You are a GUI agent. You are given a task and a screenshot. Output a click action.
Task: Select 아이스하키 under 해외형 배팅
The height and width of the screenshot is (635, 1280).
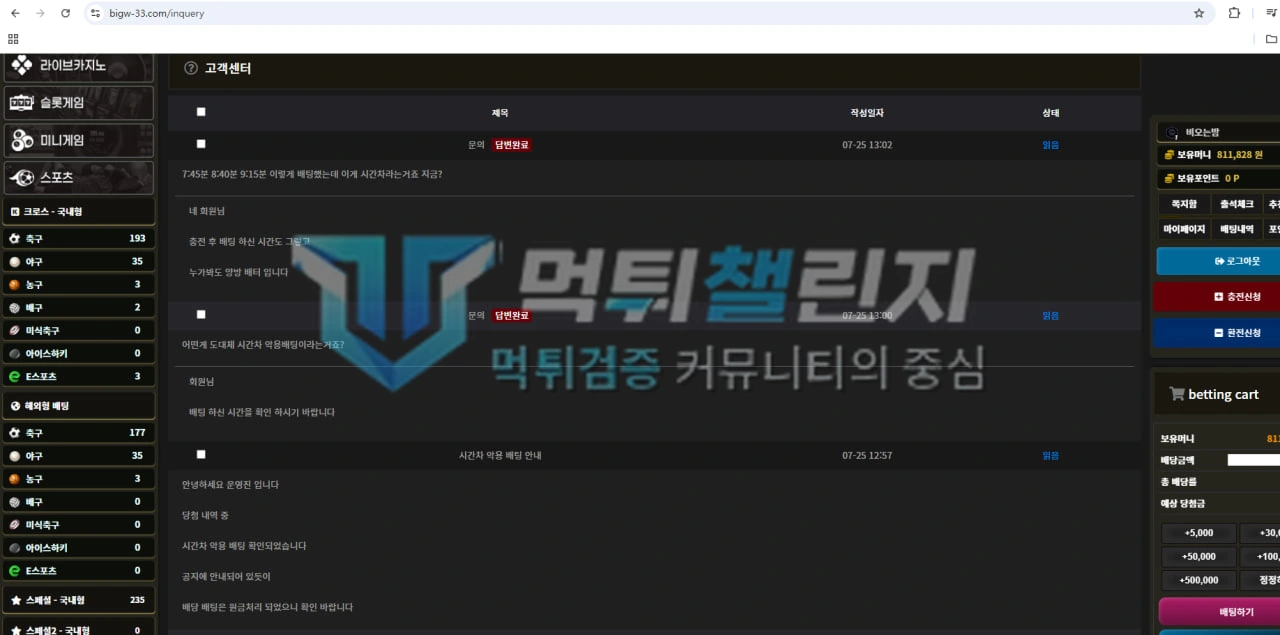point(79,547)
